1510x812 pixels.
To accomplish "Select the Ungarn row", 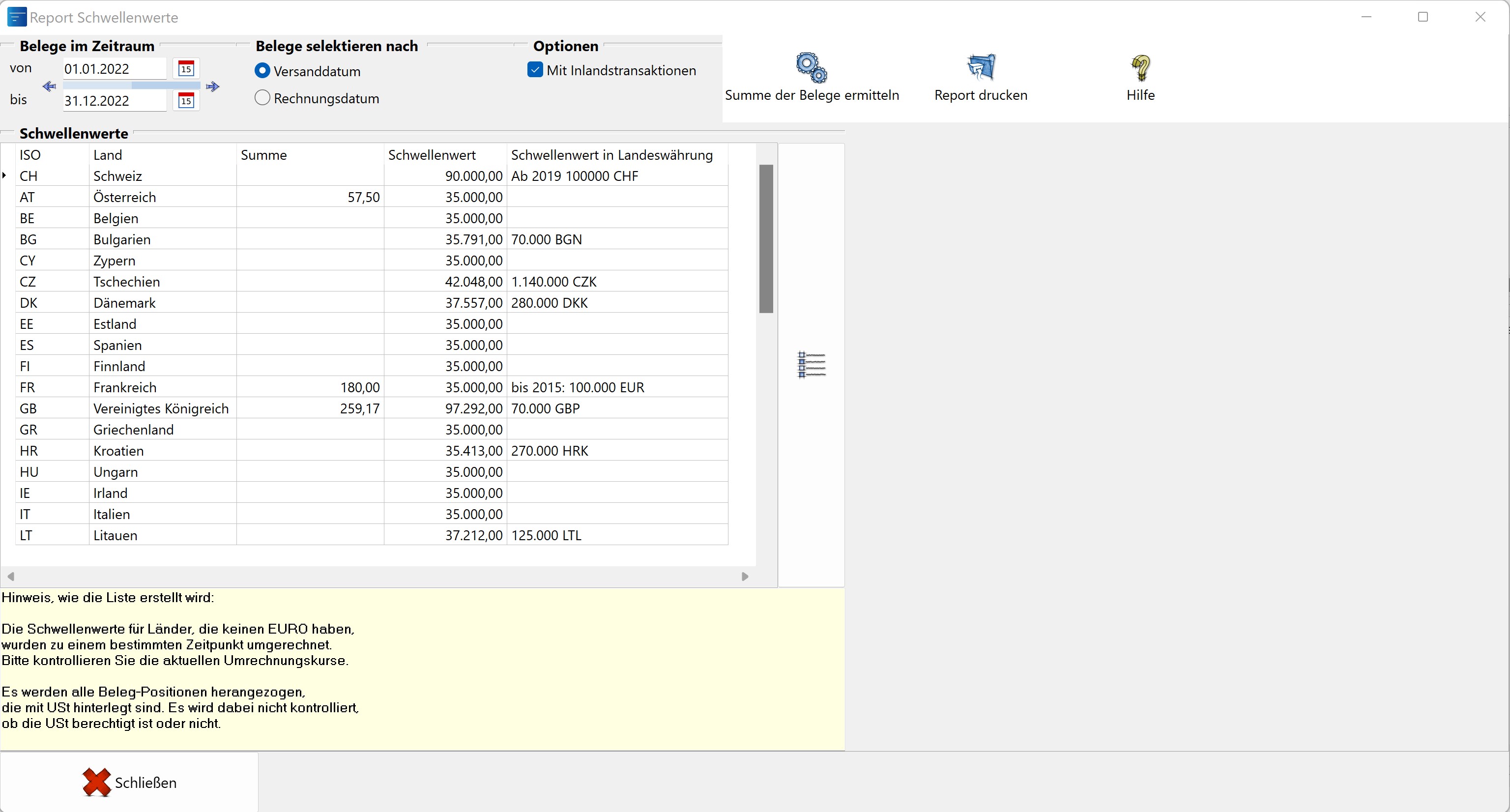I will pyautogui.click(x=372, y=471).
